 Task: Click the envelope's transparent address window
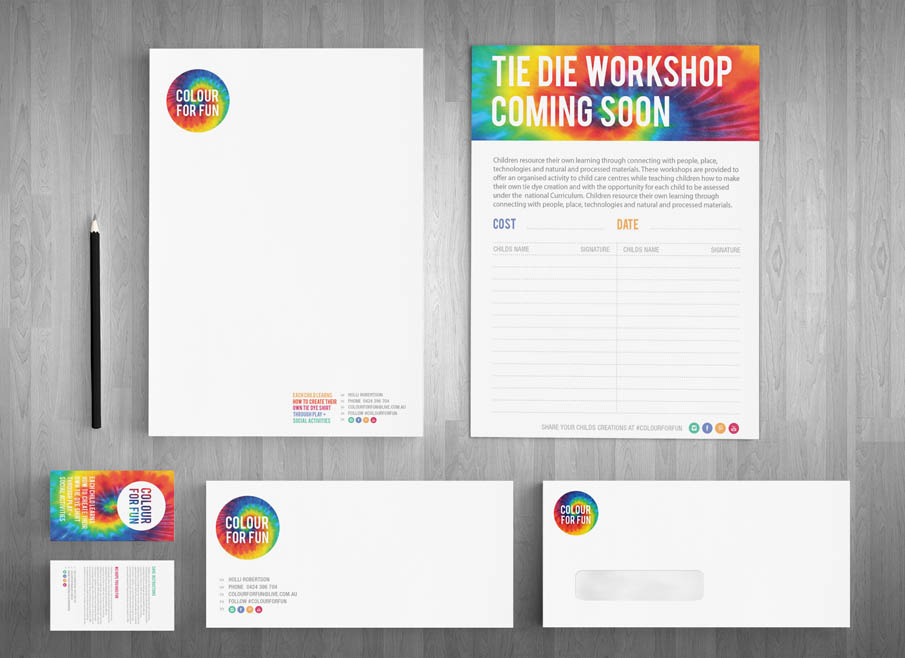pyautogui.click(x=638, y=585)
